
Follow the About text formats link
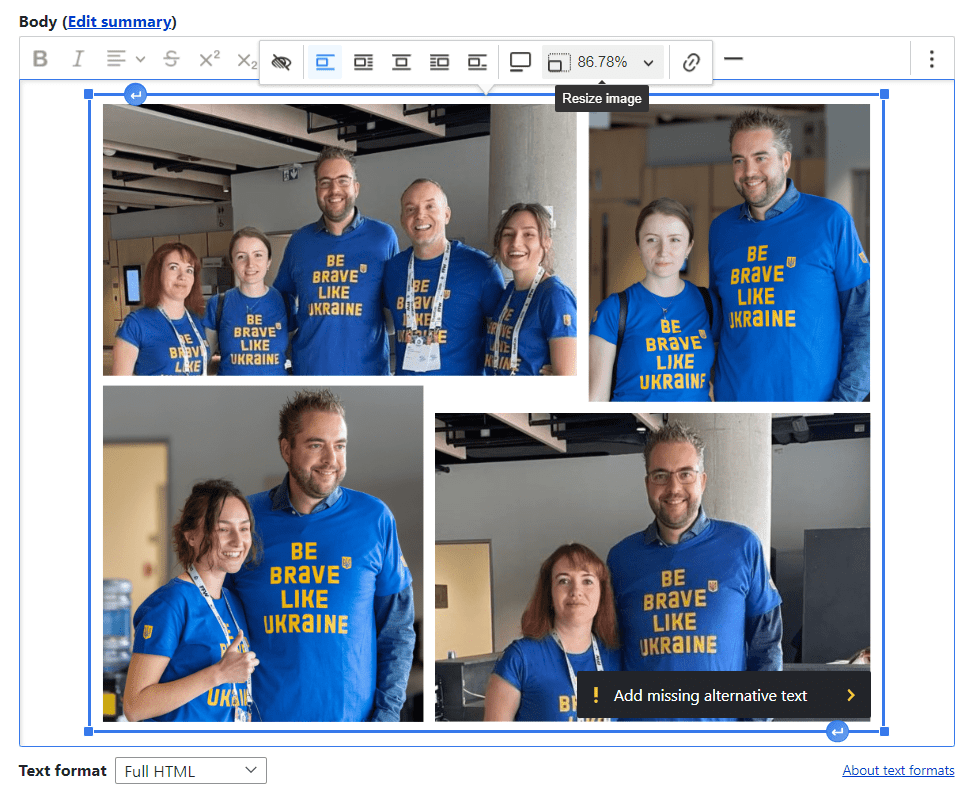[897, 770]
